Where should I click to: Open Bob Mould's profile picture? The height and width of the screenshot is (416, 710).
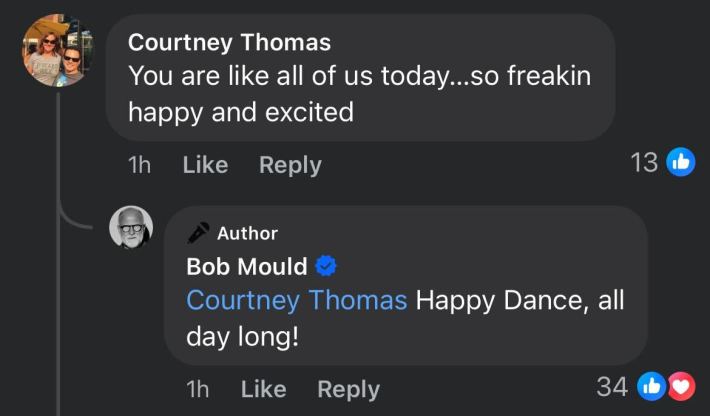click(130, 229)
